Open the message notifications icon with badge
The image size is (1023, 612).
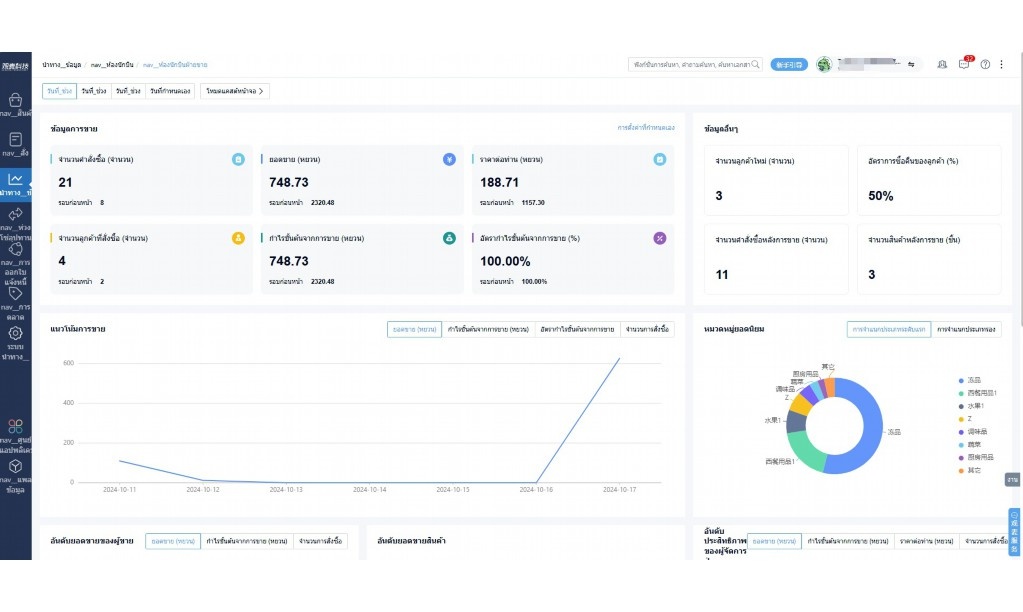(964, 64)
